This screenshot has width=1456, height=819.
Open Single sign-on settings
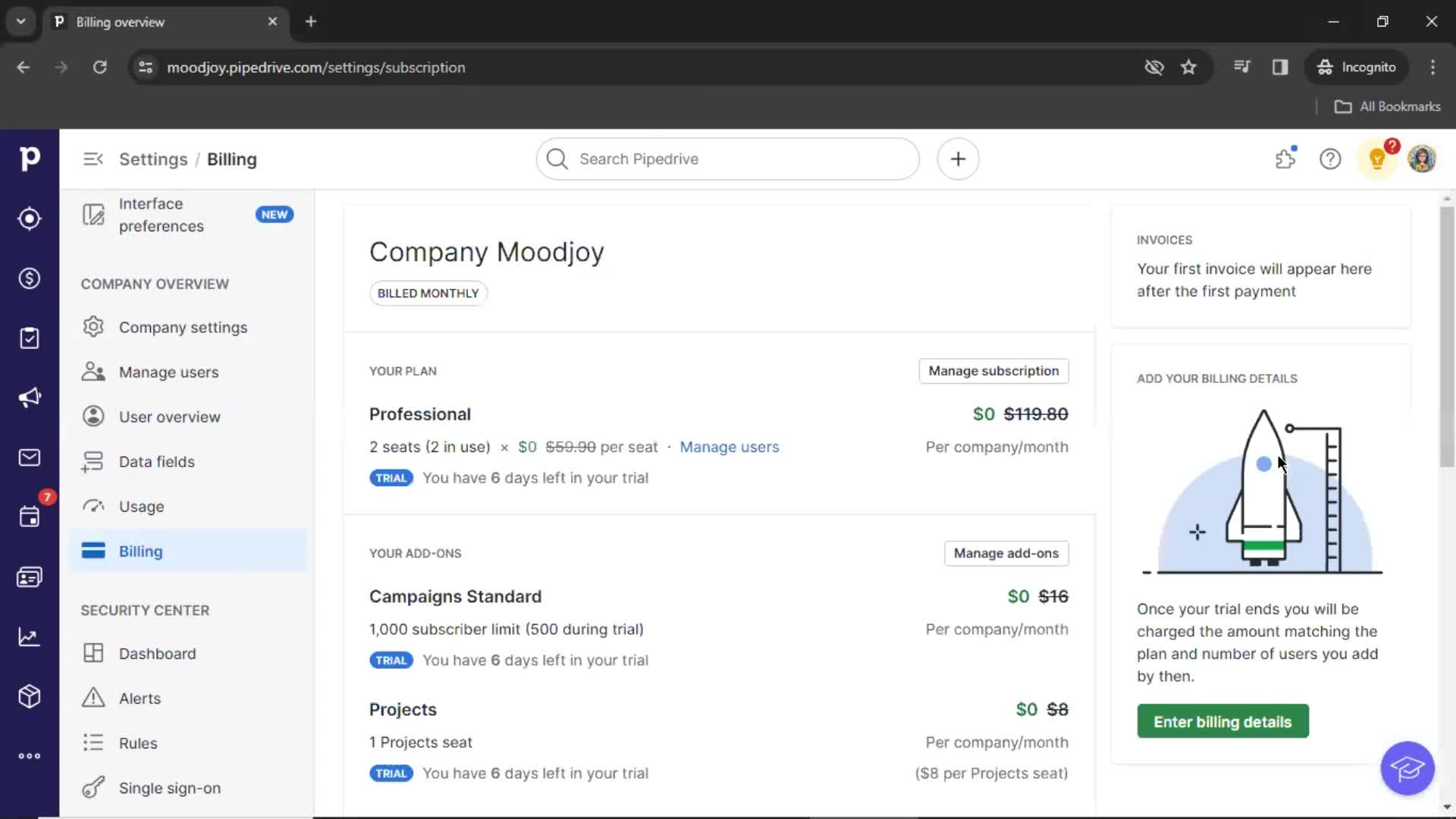tap(188, 788)
